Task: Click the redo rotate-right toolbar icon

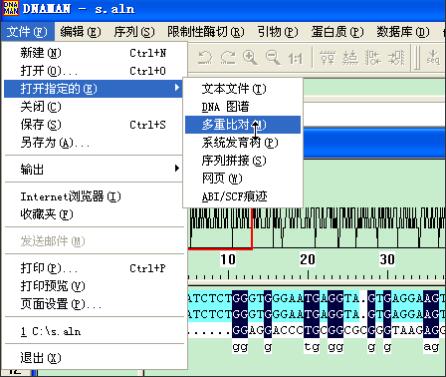Action: (228, 58)
